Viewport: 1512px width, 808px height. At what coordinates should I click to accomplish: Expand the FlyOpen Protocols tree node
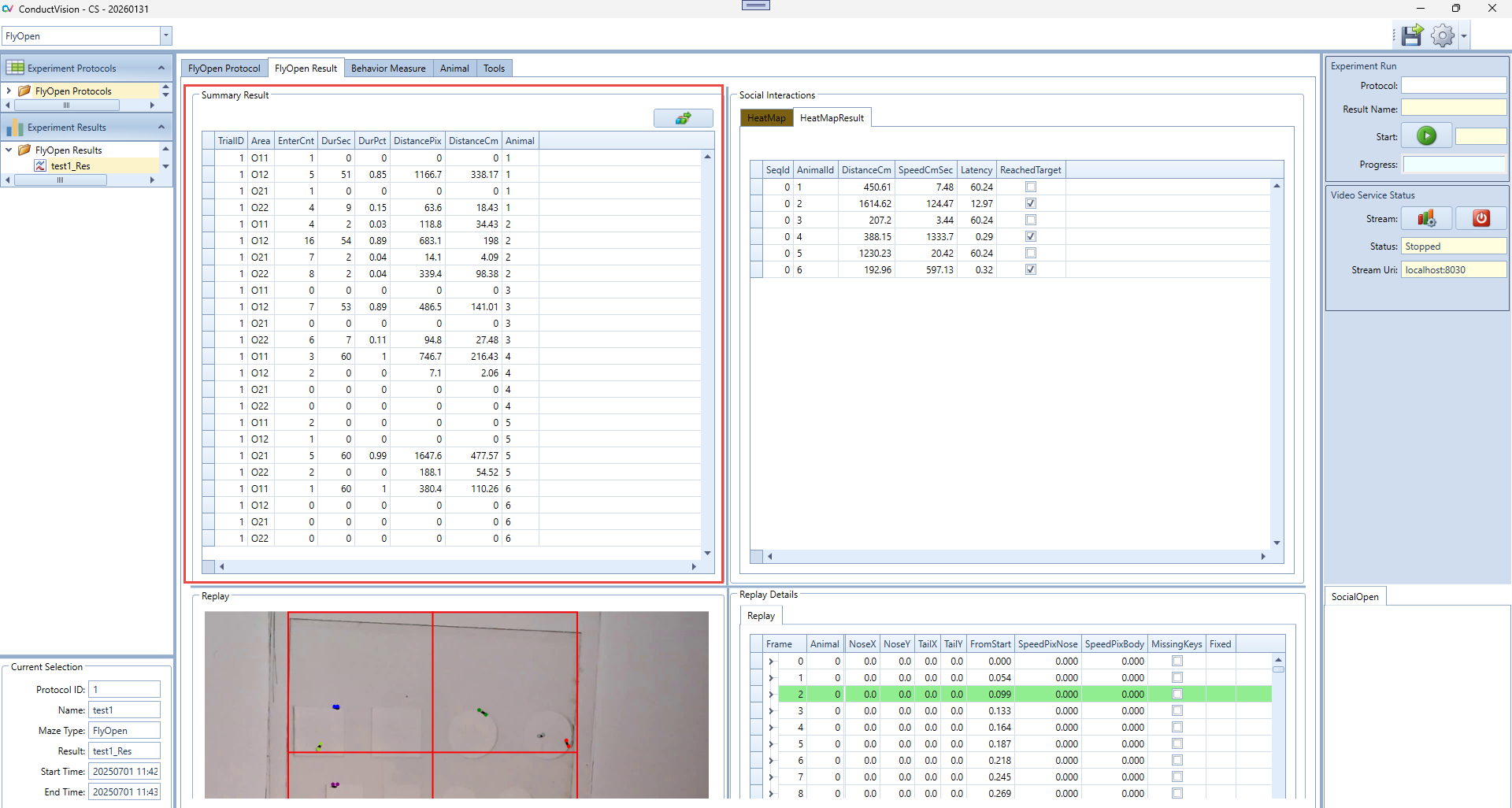(9, 91)
